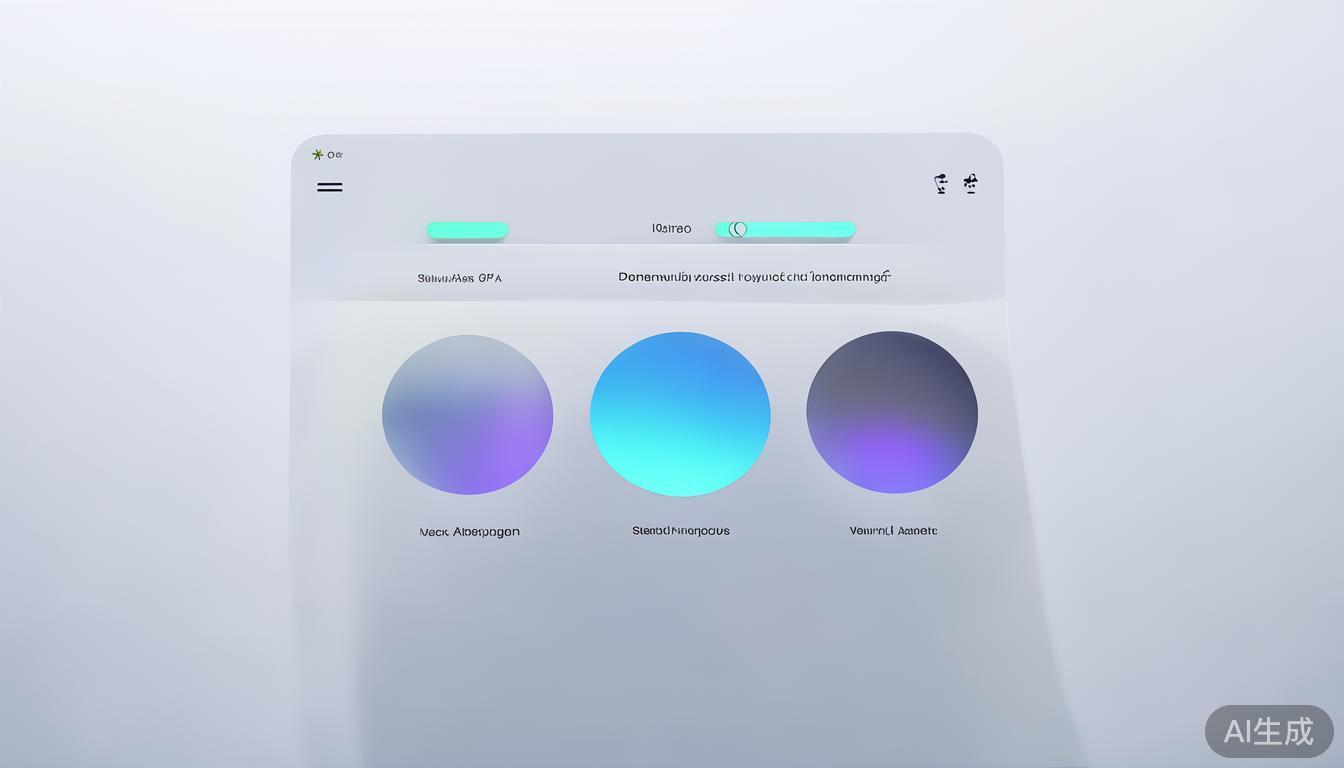Click the 'Oo' text beside the star logo
This screenshot has height=768, width=1344.
[x=335, y=155]
